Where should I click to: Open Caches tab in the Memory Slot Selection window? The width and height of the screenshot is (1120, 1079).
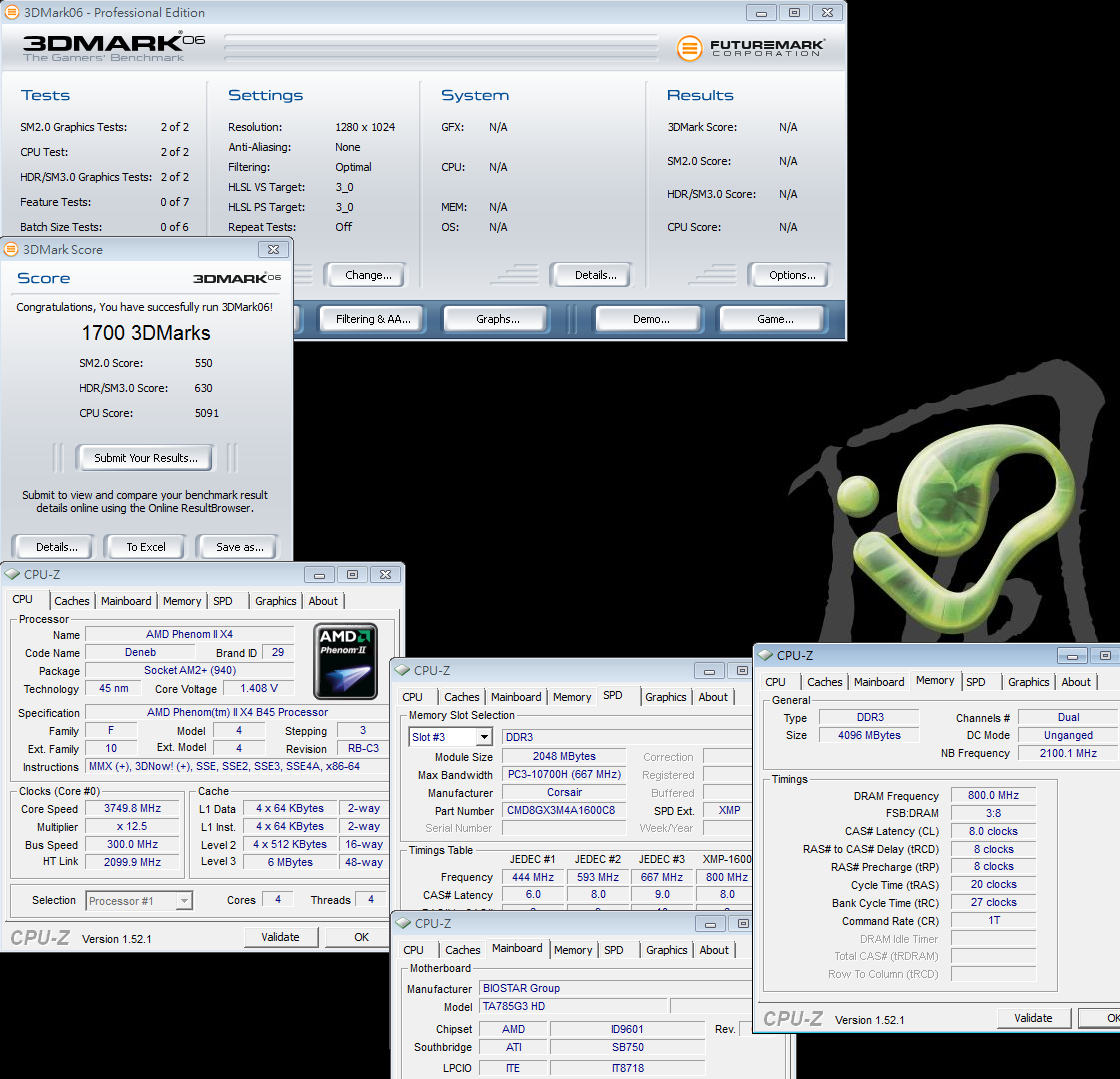461,696
